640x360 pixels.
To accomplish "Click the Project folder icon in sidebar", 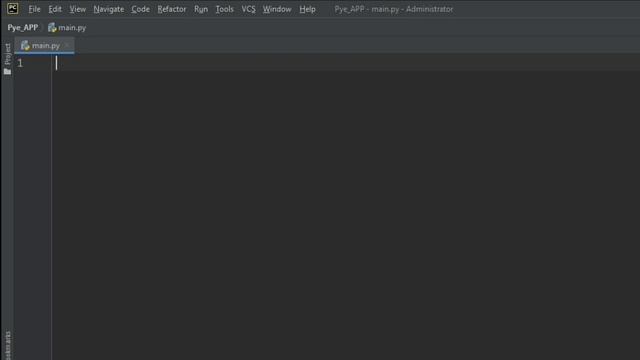I will (7, 71).
